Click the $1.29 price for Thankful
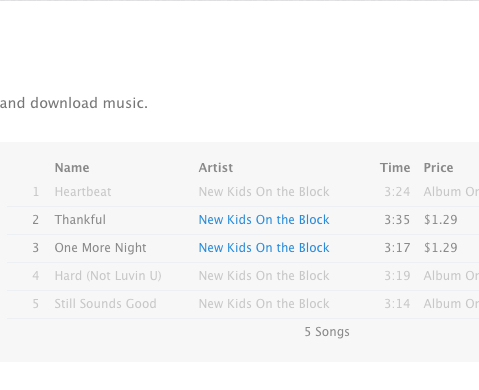Image resolution: width=479 pixels, height=390 pixels. pyautogui.click(x=440, y=220)
